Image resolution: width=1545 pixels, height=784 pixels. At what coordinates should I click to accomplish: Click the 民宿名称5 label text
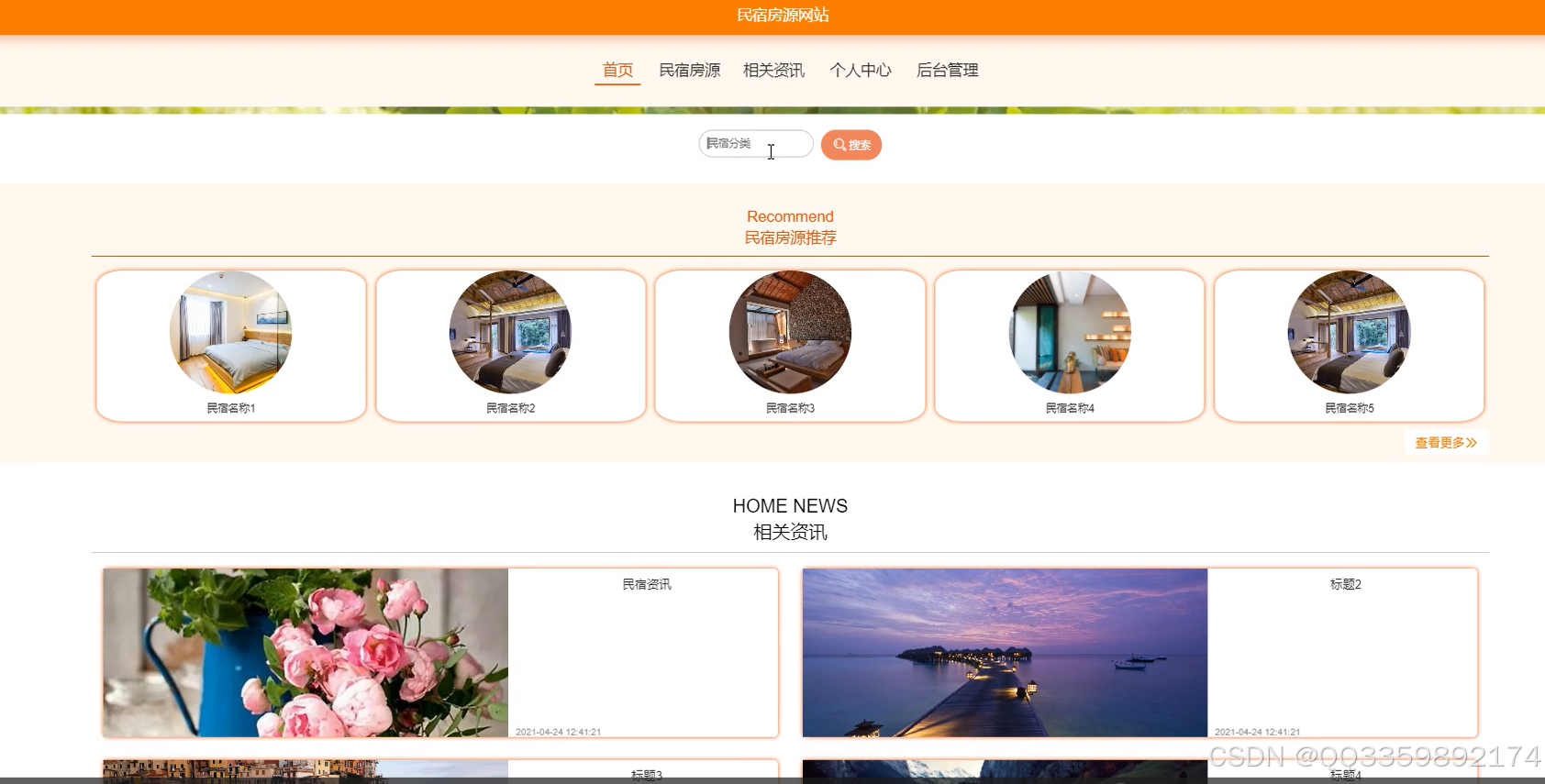click(x=1349, y=408)
